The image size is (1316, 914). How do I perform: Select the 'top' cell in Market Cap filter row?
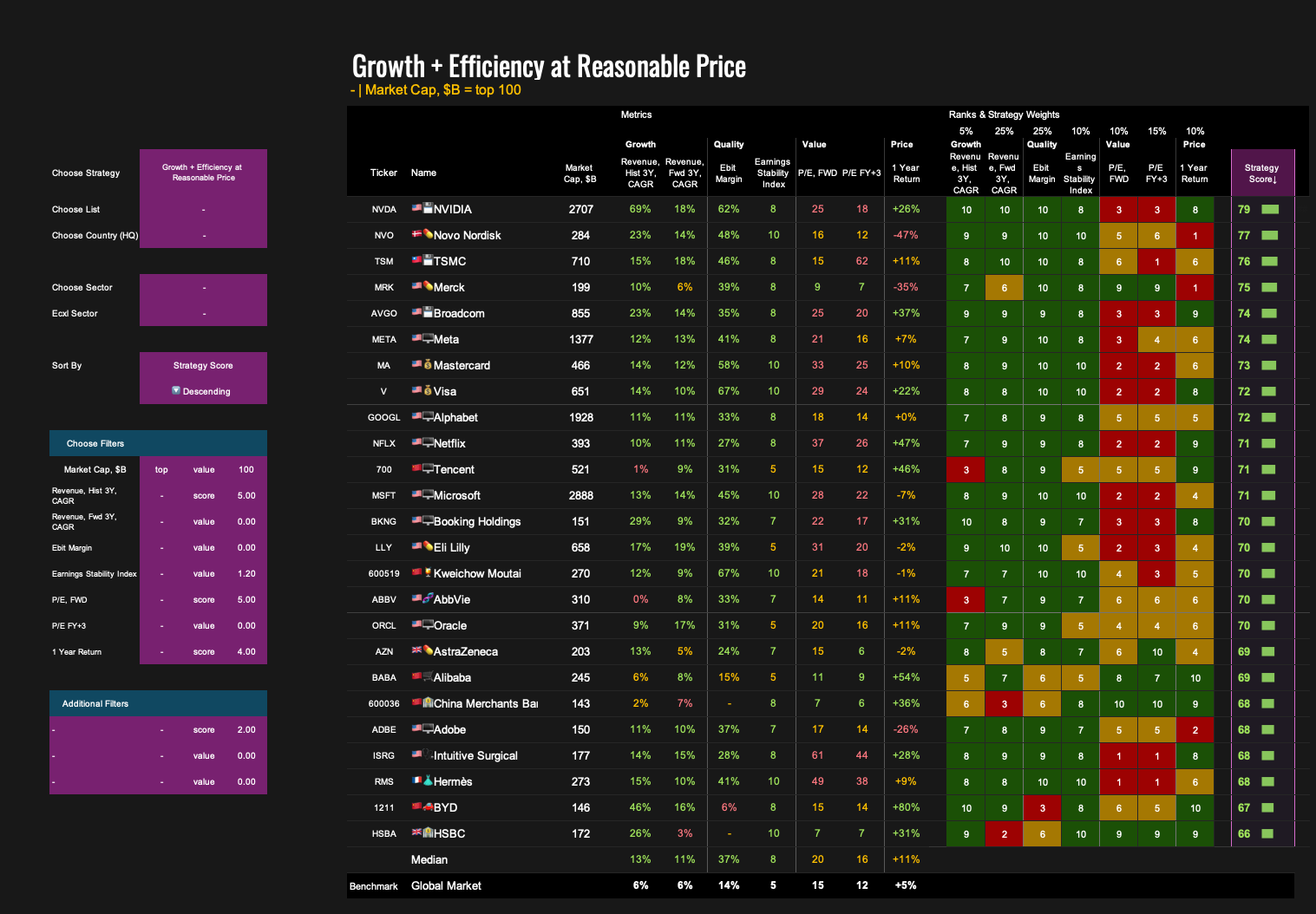pos(161,469)
